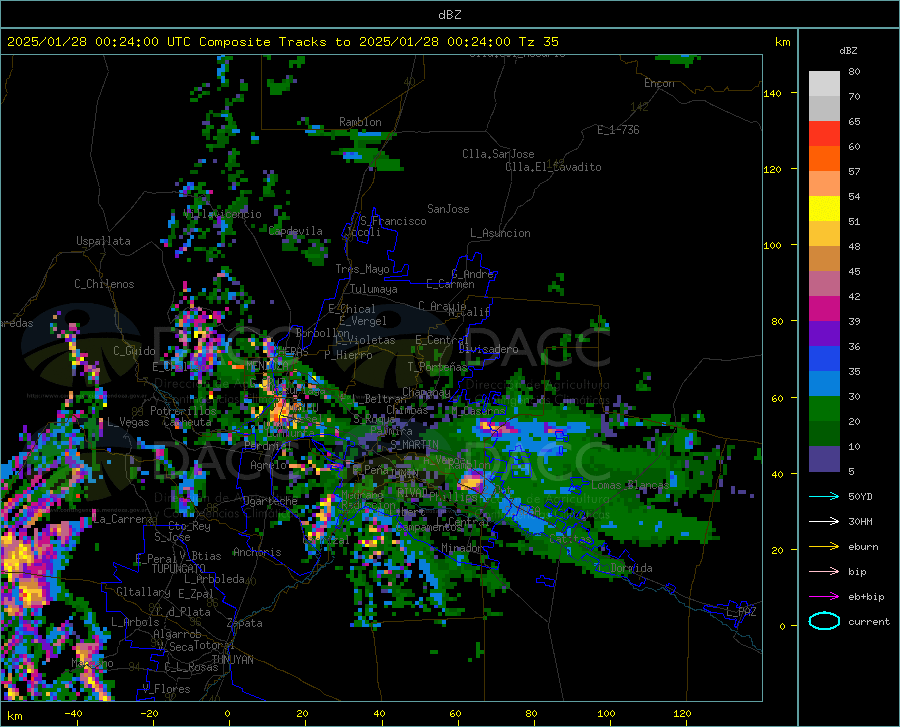Screen dimensions: 900x727
Task: Click the Minador place label
Action: 462,548
